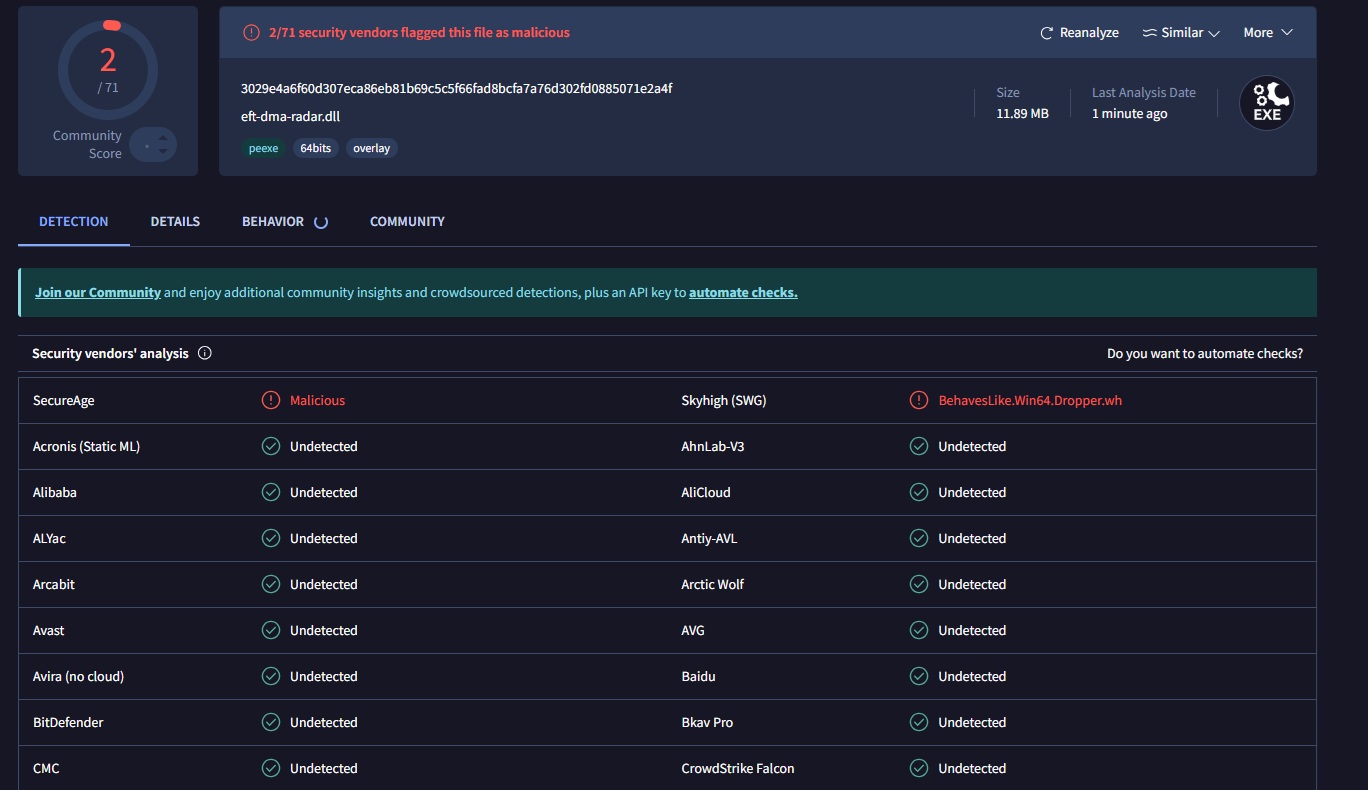1368x790 pixels.
Task: Click the Bkav Pro vendor name
Action: point(708,722)
